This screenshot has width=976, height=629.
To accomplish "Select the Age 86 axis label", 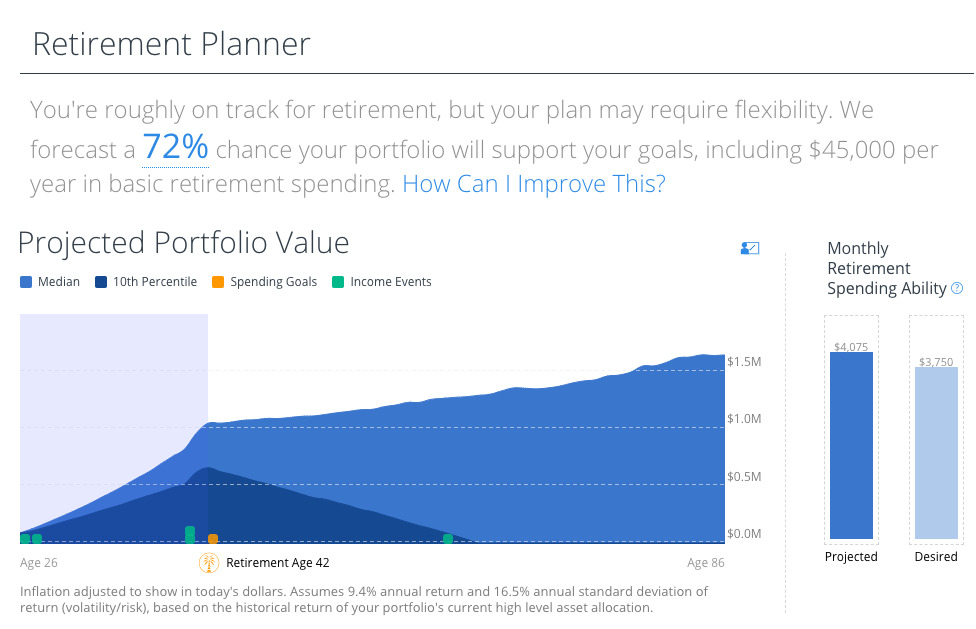I will [x=706, y=562].
